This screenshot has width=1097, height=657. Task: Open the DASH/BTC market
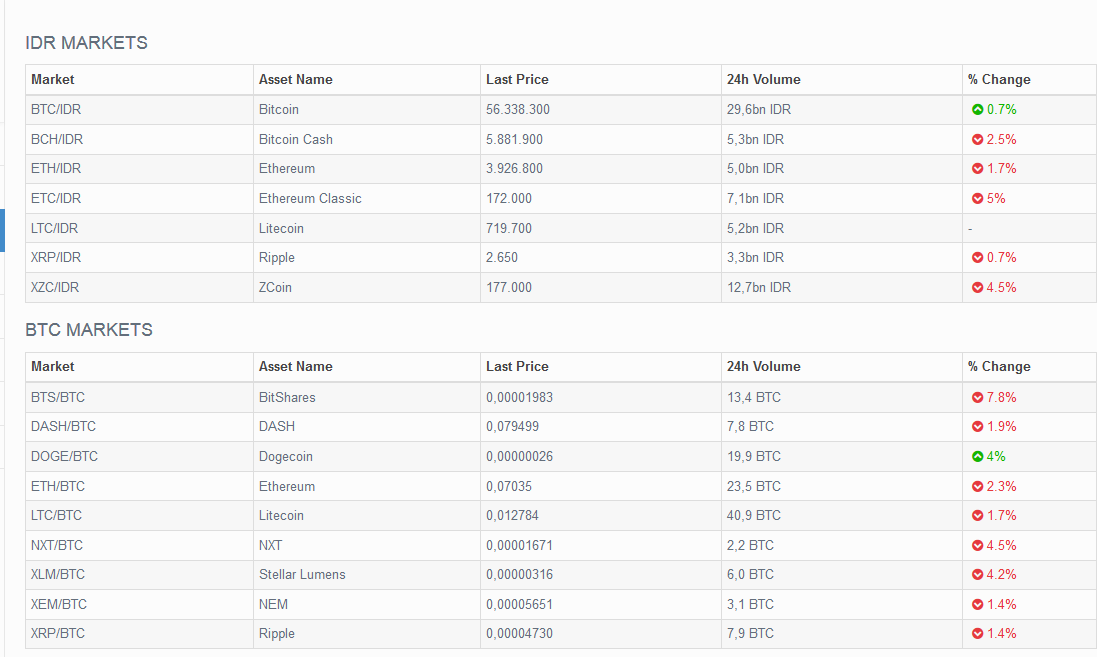(63, 426)
